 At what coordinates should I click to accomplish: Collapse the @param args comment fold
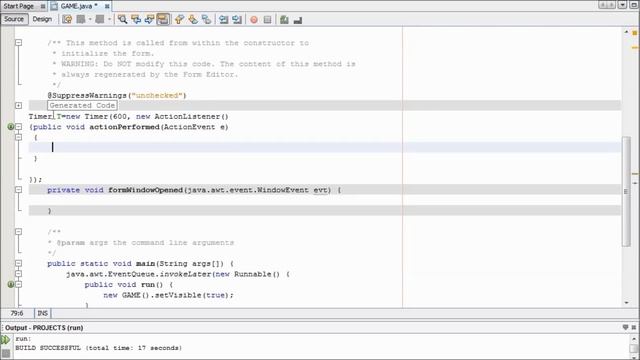(18, 231)
